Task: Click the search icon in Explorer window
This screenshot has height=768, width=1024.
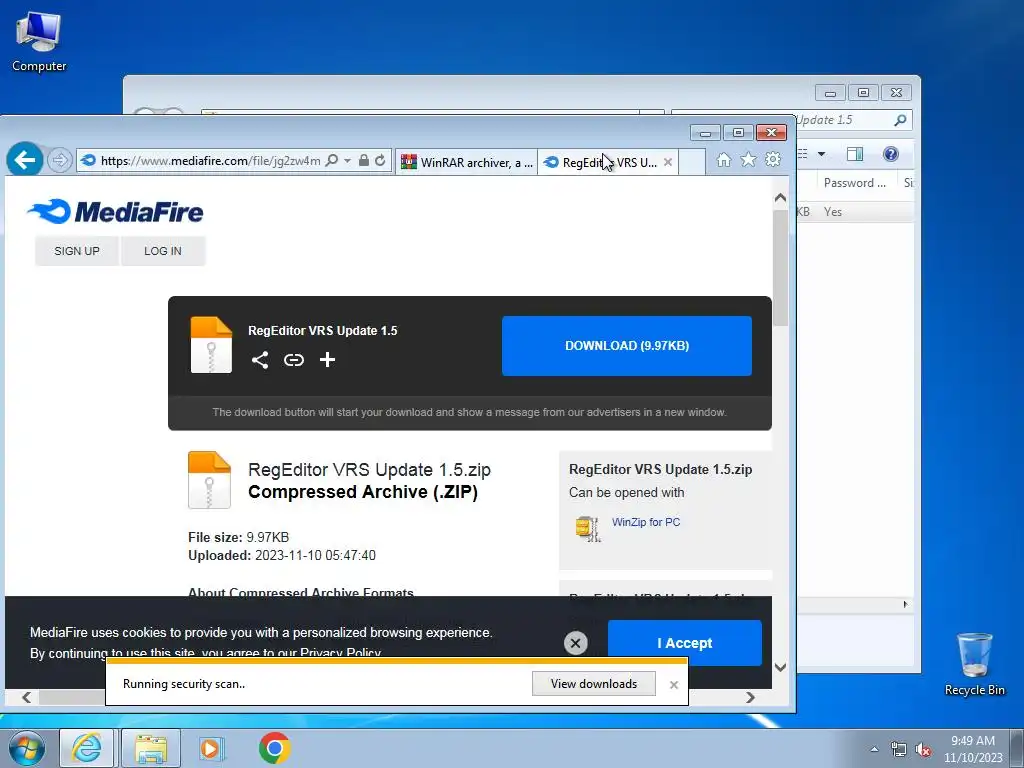Action: [900, 120]
